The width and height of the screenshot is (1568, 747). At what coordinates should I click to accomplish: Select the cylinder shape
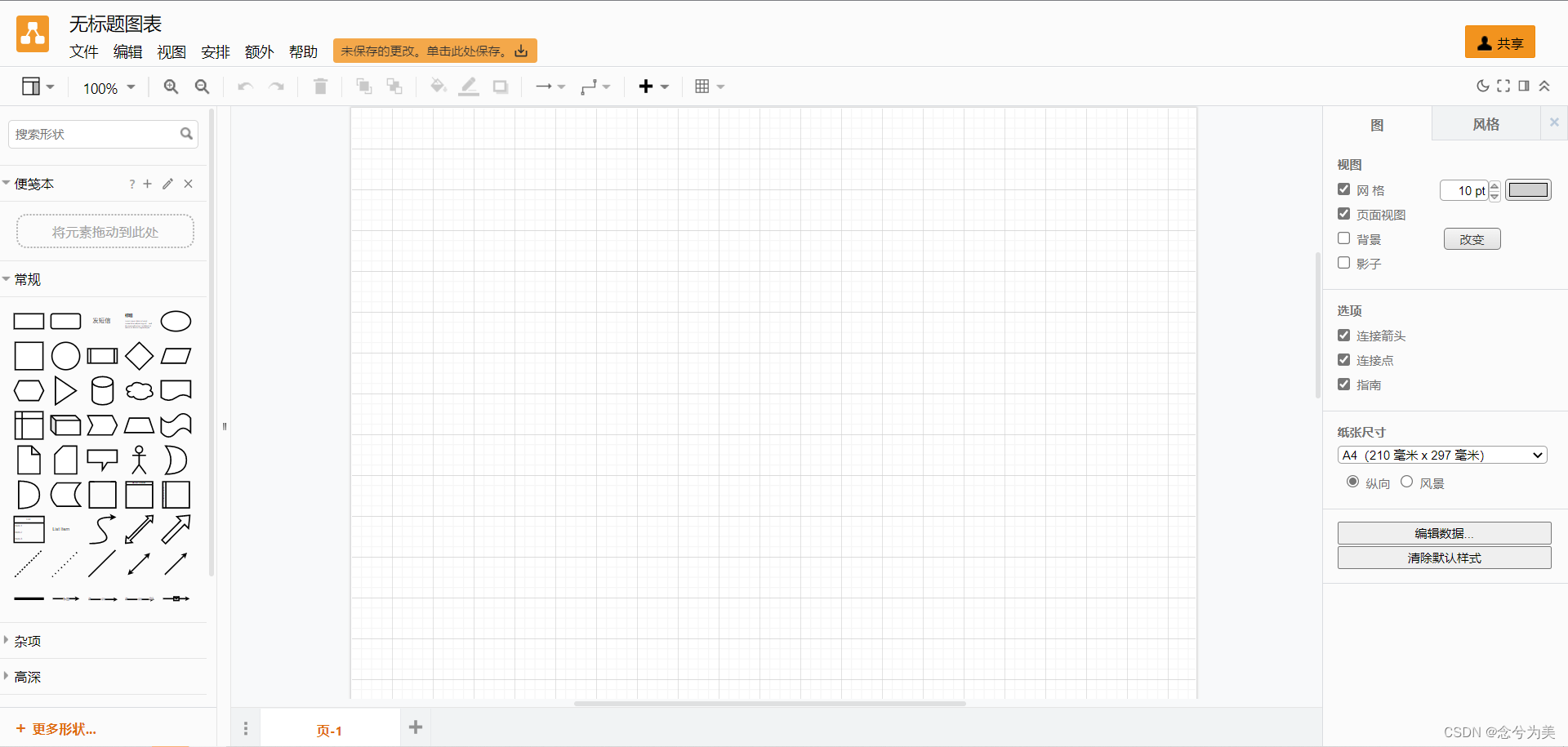pos(102,390)
